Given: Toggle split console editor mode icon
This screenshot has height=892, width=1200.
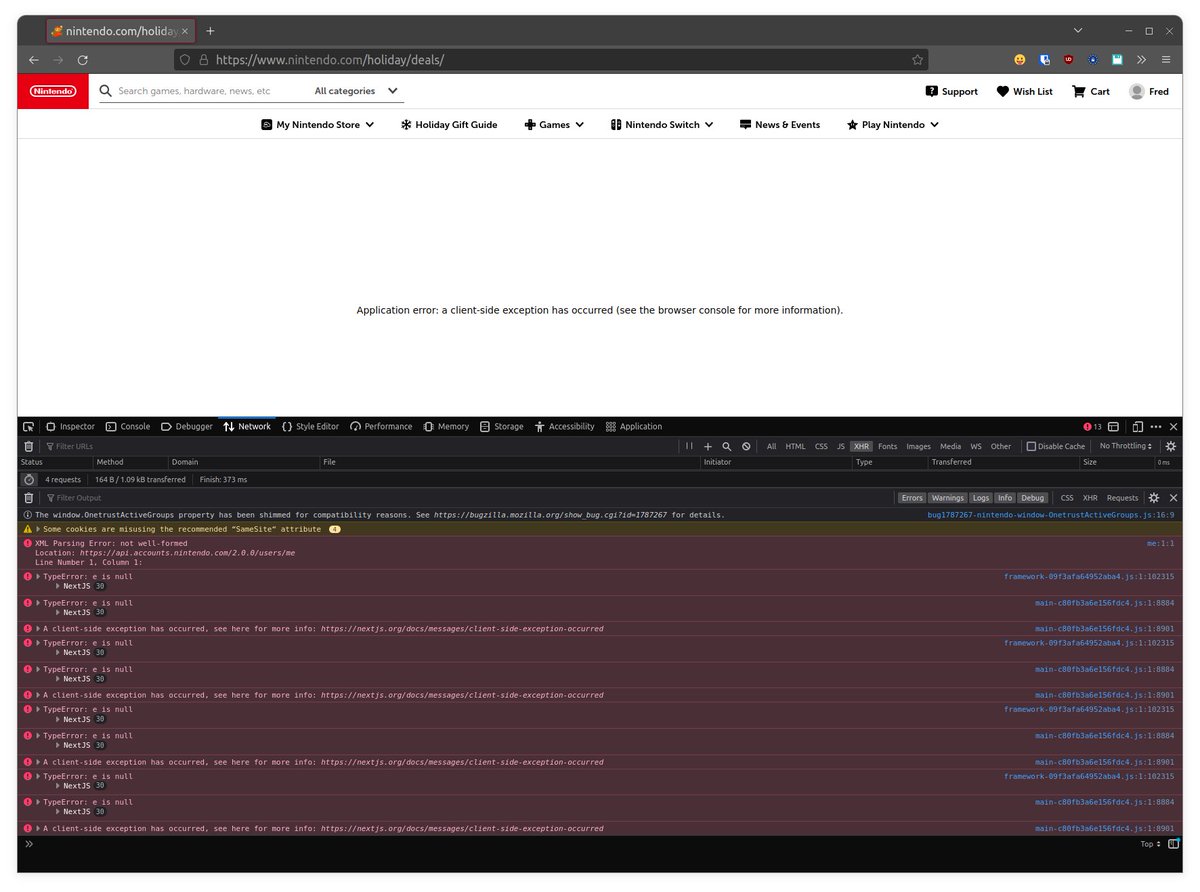Looking at the screenshot, I should 1173,844.
